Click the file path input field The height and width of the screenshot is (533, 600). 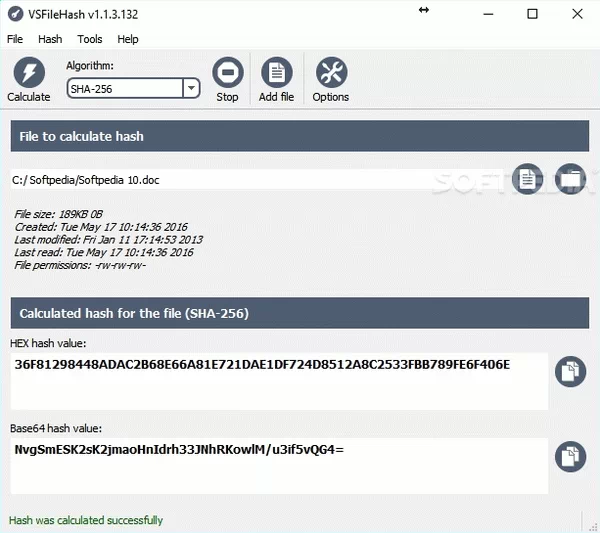point(260,179)
